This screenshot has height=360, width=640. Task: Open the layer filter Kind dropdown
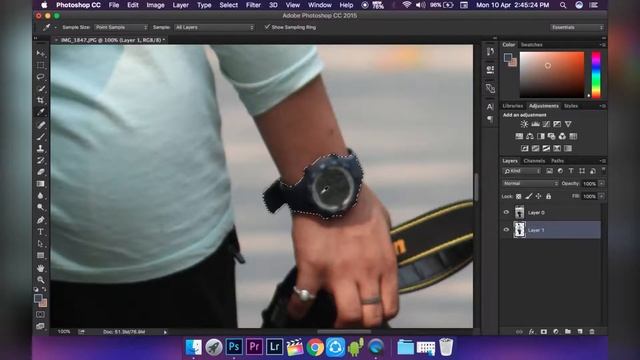(522, 171)
